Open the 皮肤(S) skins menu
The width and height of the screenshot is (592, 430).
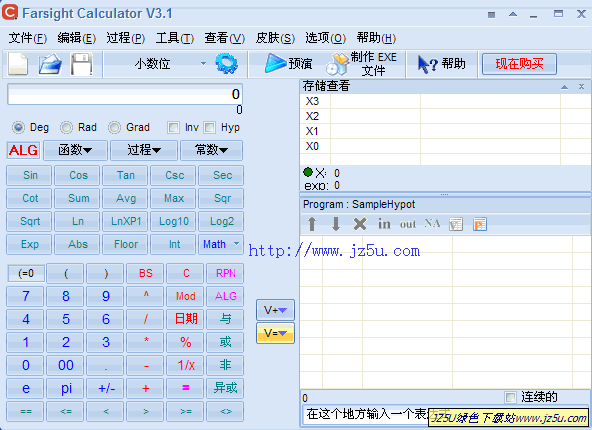tap(275, 38)
